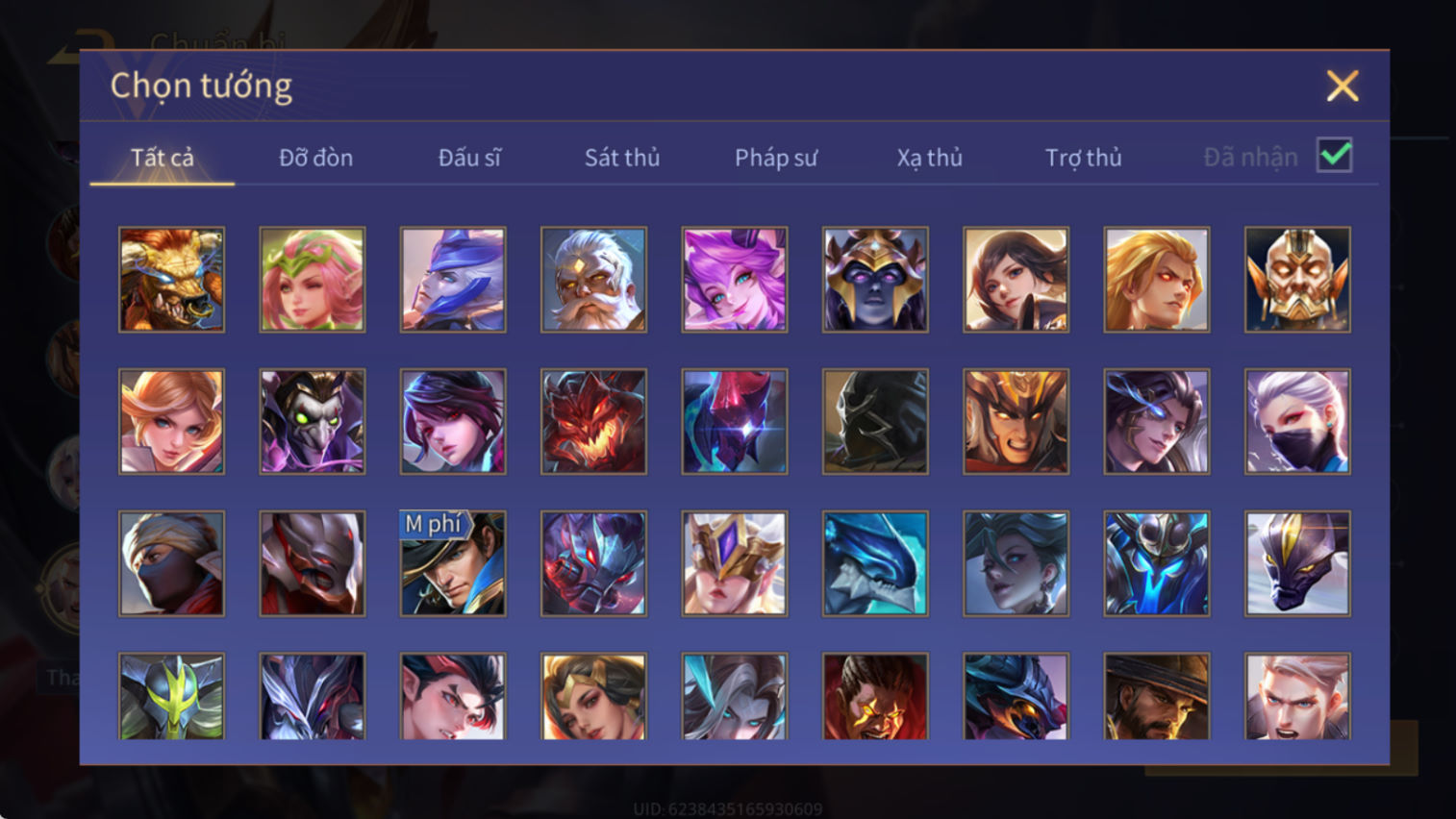Select the purple-haired fox girl hero
This screenshot has height=819, width=1456.
(x=735, y=280)
